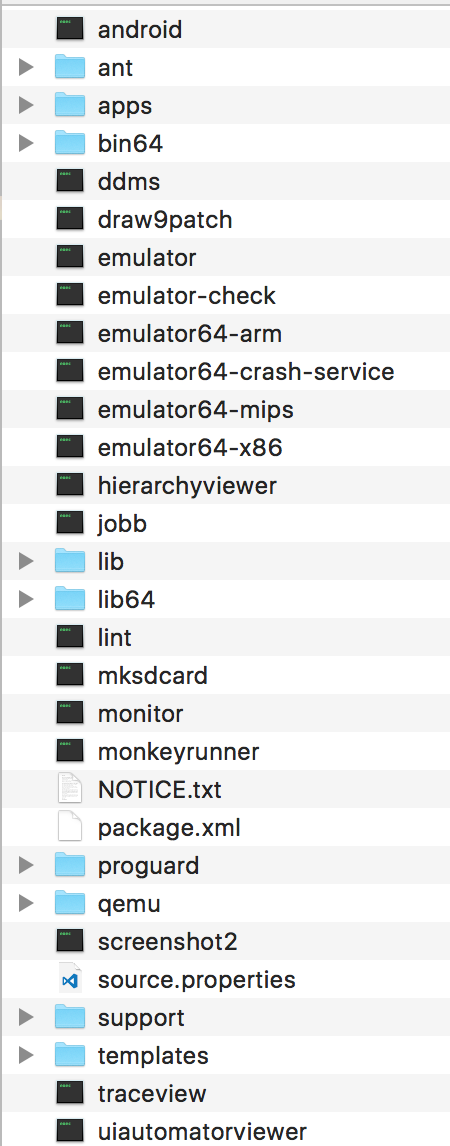Click the lint executable icon

(x=70, y=637)
